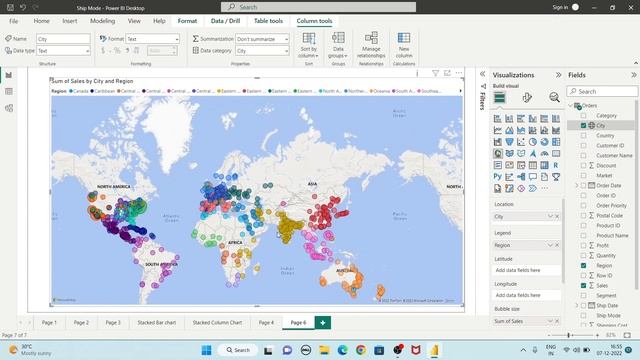Insert the Python visual
The height and width of the screenshot is (360, 640).
click(498, 177)
